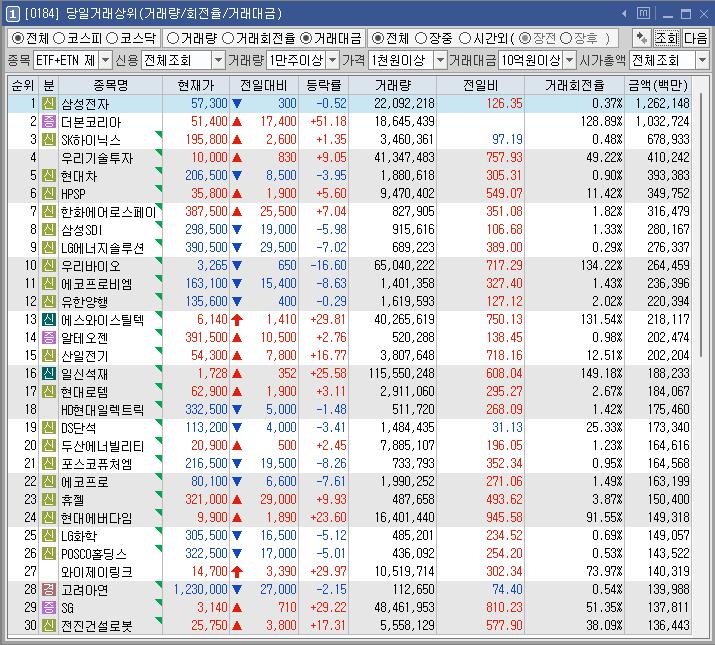Viewport: 715px width, 645px height.
Task: Open the 시가총액 전체조회 dropdown
Action: (x=702, y=60)
